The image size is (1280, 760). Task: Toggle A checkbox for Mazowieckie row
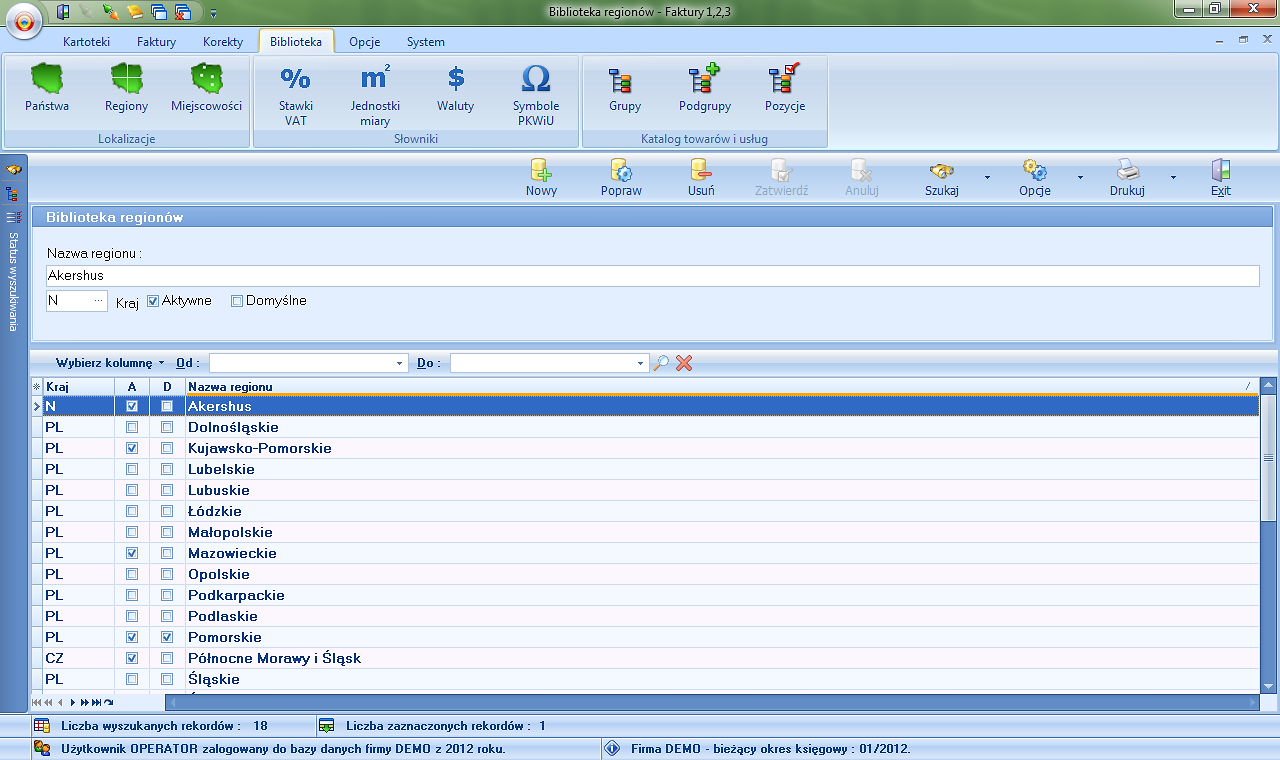[132, 554]
